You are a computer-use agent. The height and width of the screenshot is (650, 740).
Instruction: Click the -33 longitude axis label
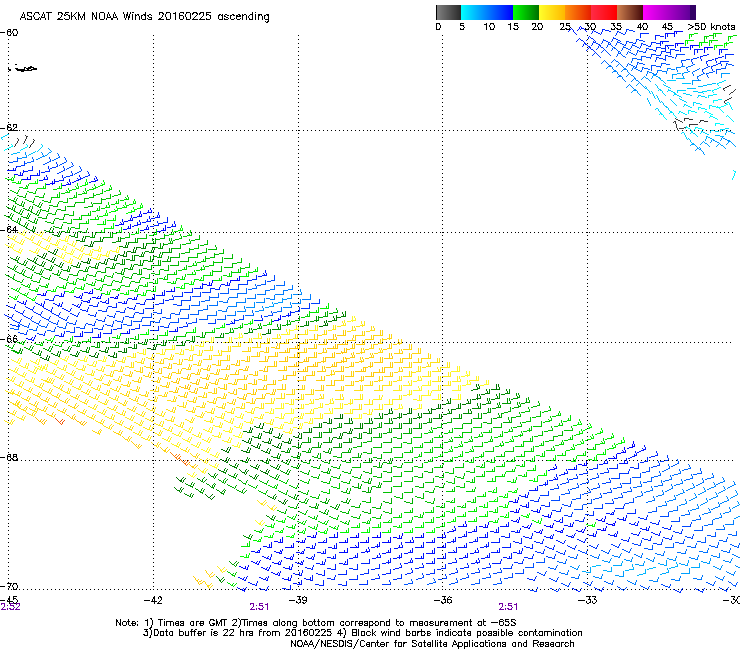[588, 600]
